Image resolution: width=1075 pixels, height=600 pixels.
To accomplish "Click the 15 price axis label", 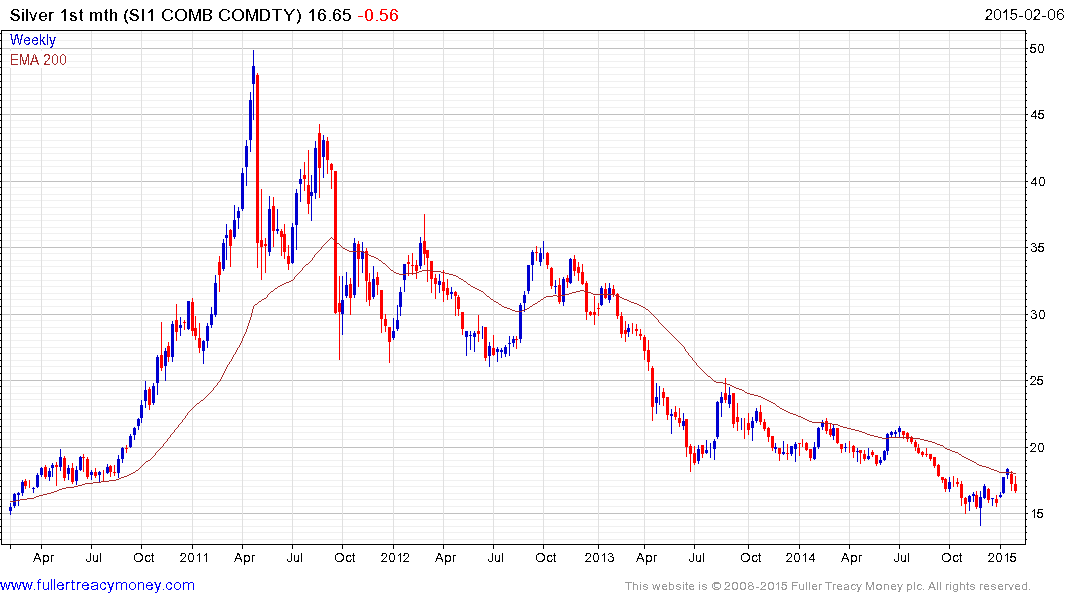I will point(1037,514).
